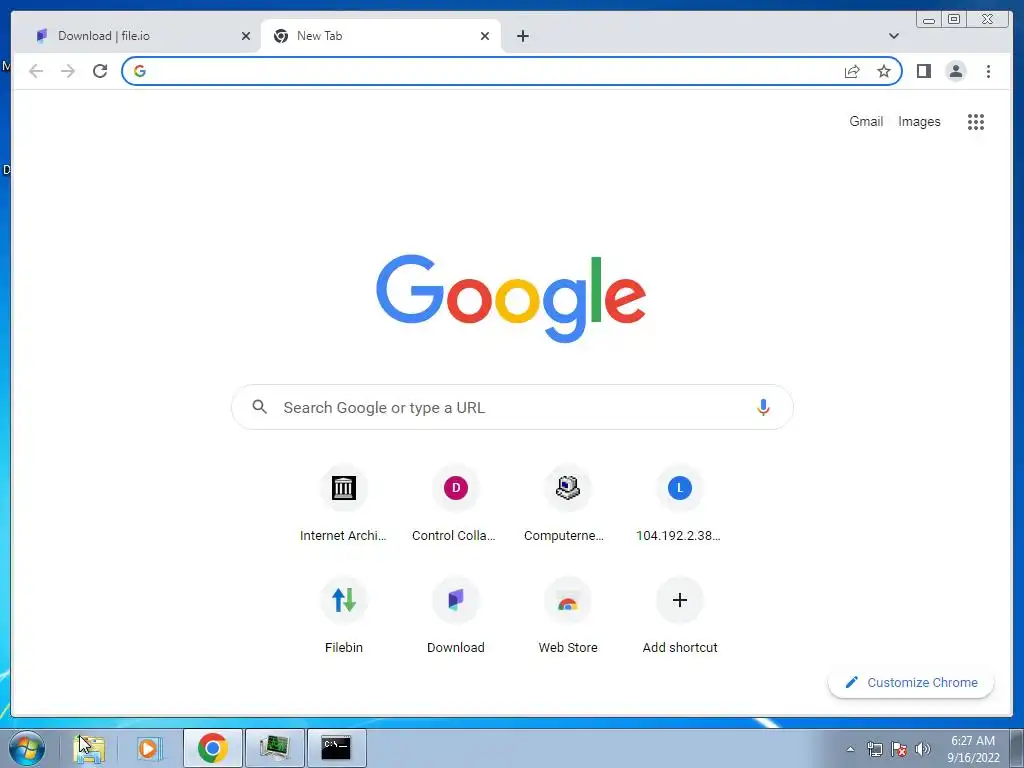This screenshot has width=1024, height=768.
Task: Open Google apps grid
Action: pyautogui.click(x=976, y=121)
